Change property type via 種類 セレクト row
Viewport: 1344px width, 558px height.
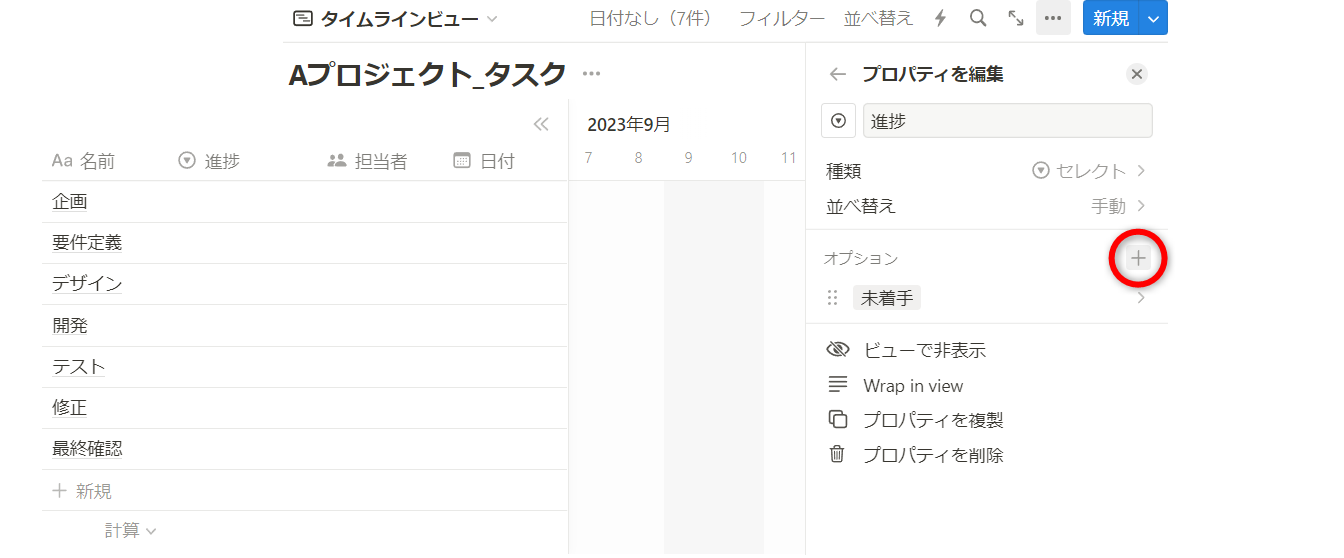(x=986, y=171)
